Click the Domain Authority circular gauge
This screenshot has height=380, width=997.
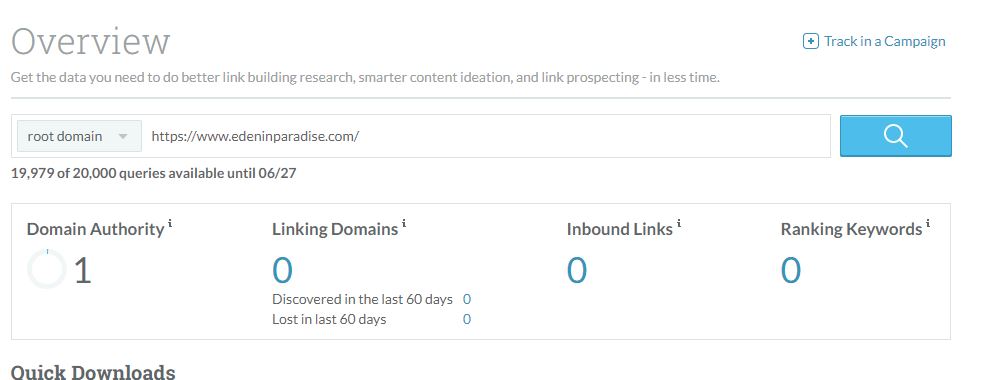pos(46,269)
